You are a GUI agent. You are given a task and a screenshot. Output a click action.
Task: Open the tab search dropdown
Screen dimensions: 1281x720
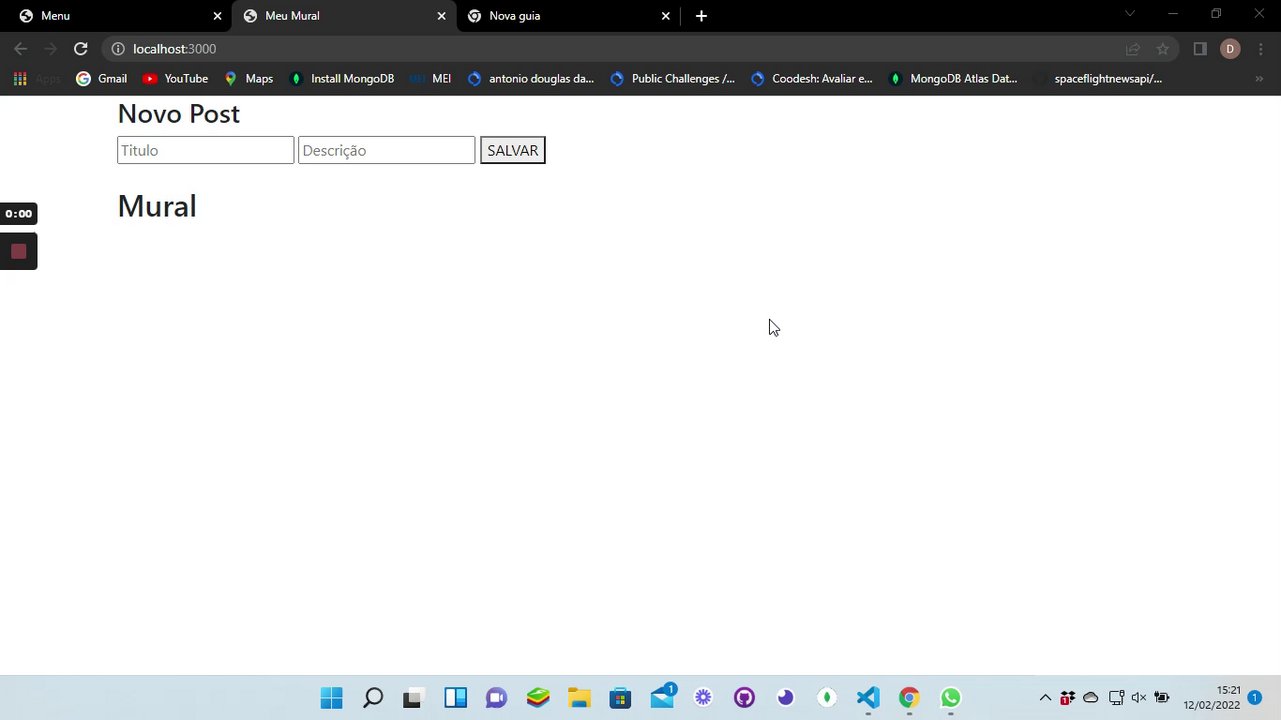(x=1130, y=14)
